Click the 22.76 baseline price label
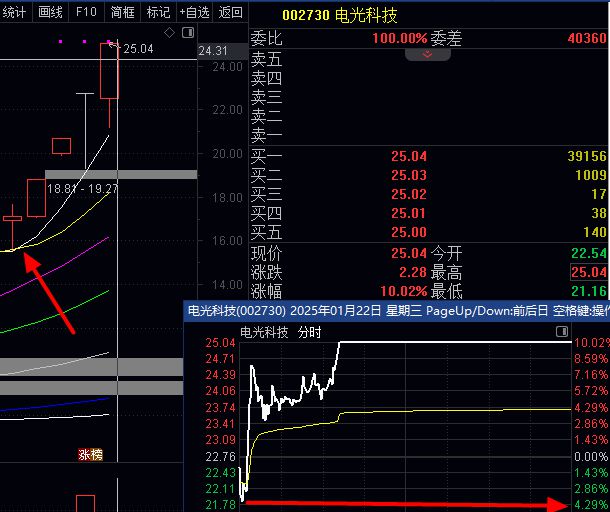 (x=220, y=456)
